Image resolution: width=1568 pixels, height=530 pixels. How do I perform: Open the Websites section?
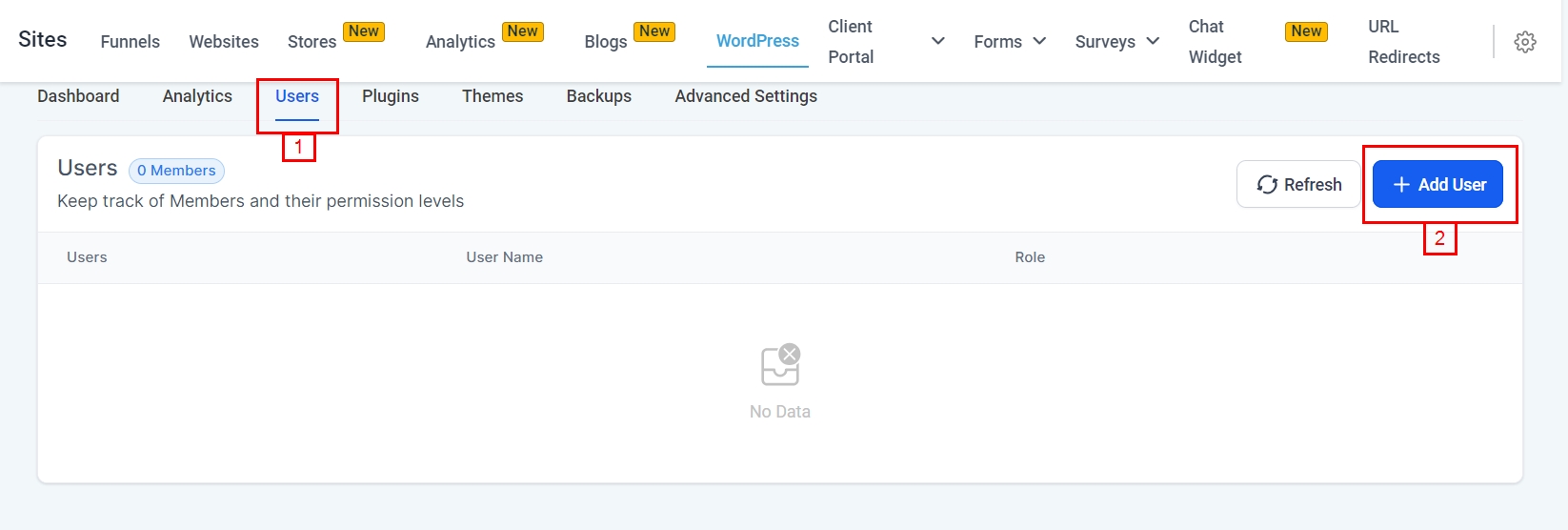coord(224,42)
